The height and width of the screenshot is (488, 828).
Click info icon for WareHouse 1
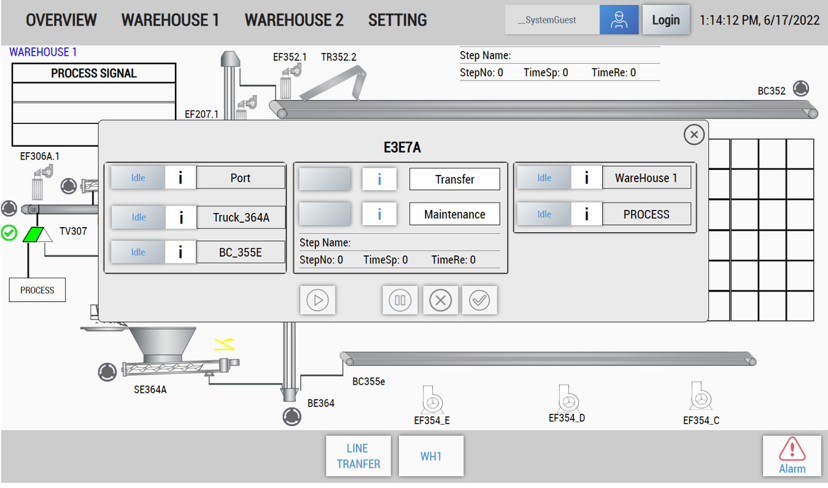pyautogui.click(x=586, y=178)
